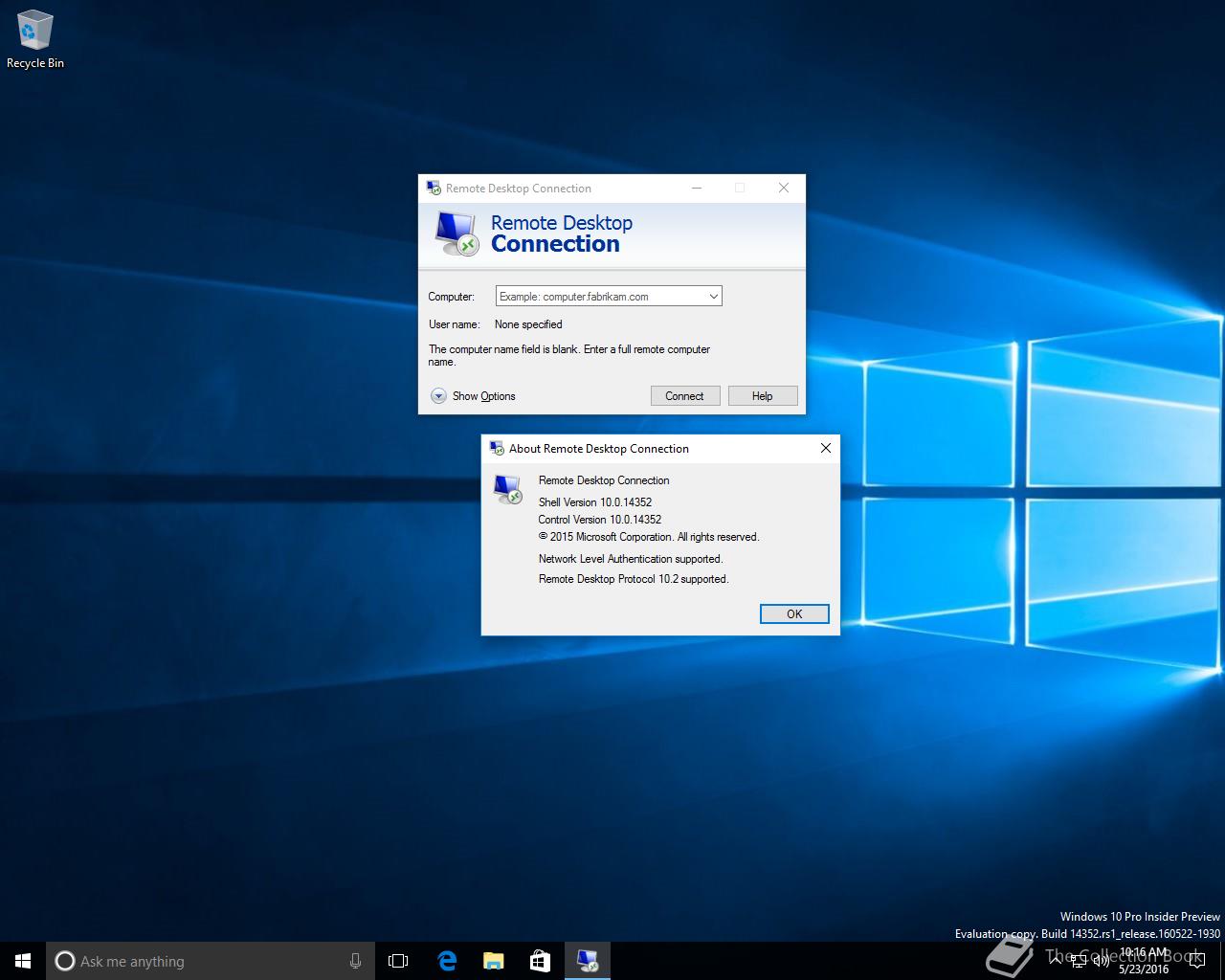Click the 'User name:' label

tap(454, 324)
